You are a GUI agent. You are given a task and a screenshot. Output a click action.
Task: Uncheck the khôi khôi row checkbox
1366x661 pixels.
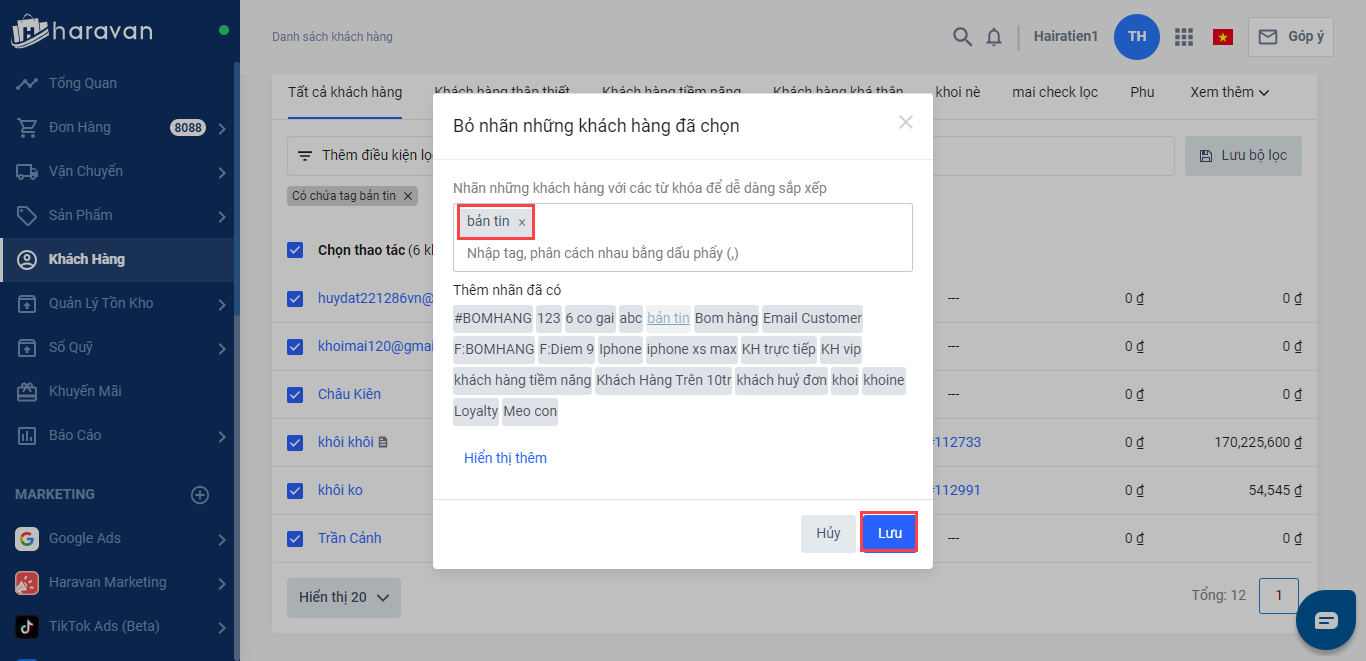tap(295, 442)
